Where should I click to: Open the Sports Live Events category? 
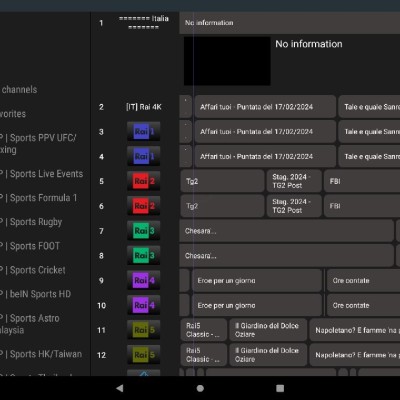pos(42,174)
